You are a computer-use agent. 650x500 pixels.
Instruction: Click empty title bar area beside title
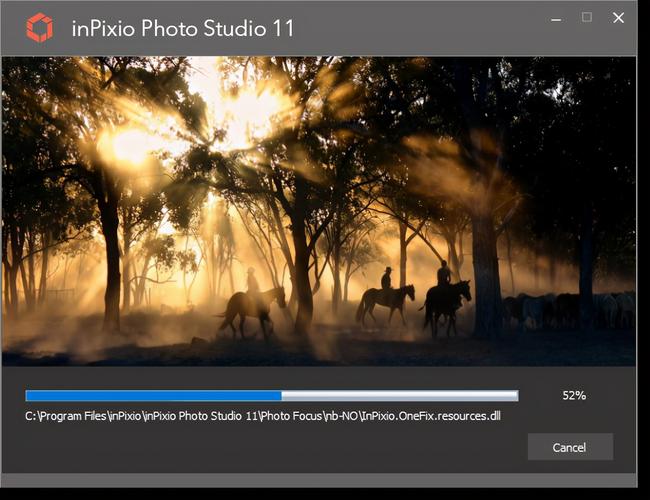click(420, 28)
